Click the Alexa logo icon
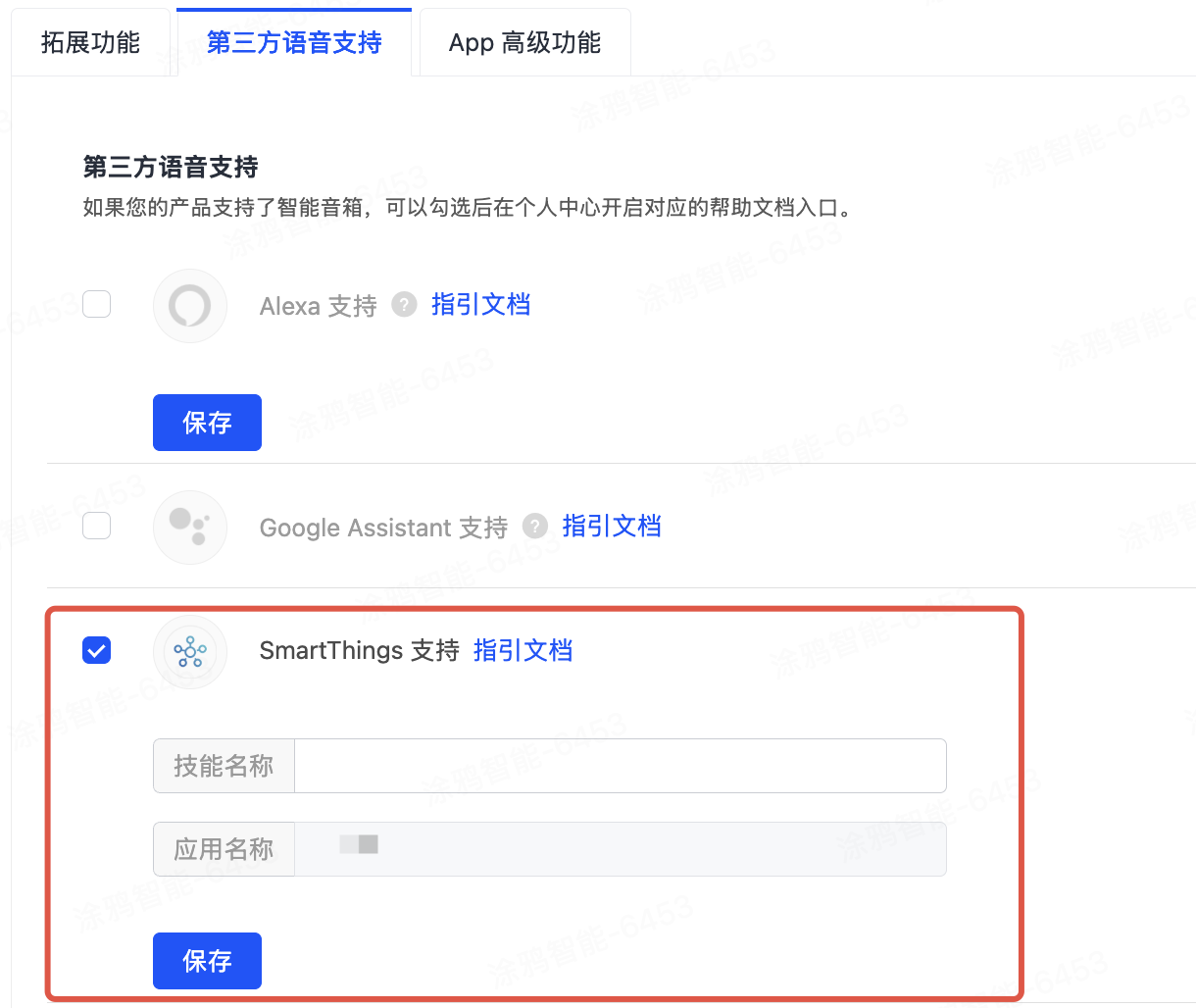The image size is (1196, 1008). click(190, 306)
